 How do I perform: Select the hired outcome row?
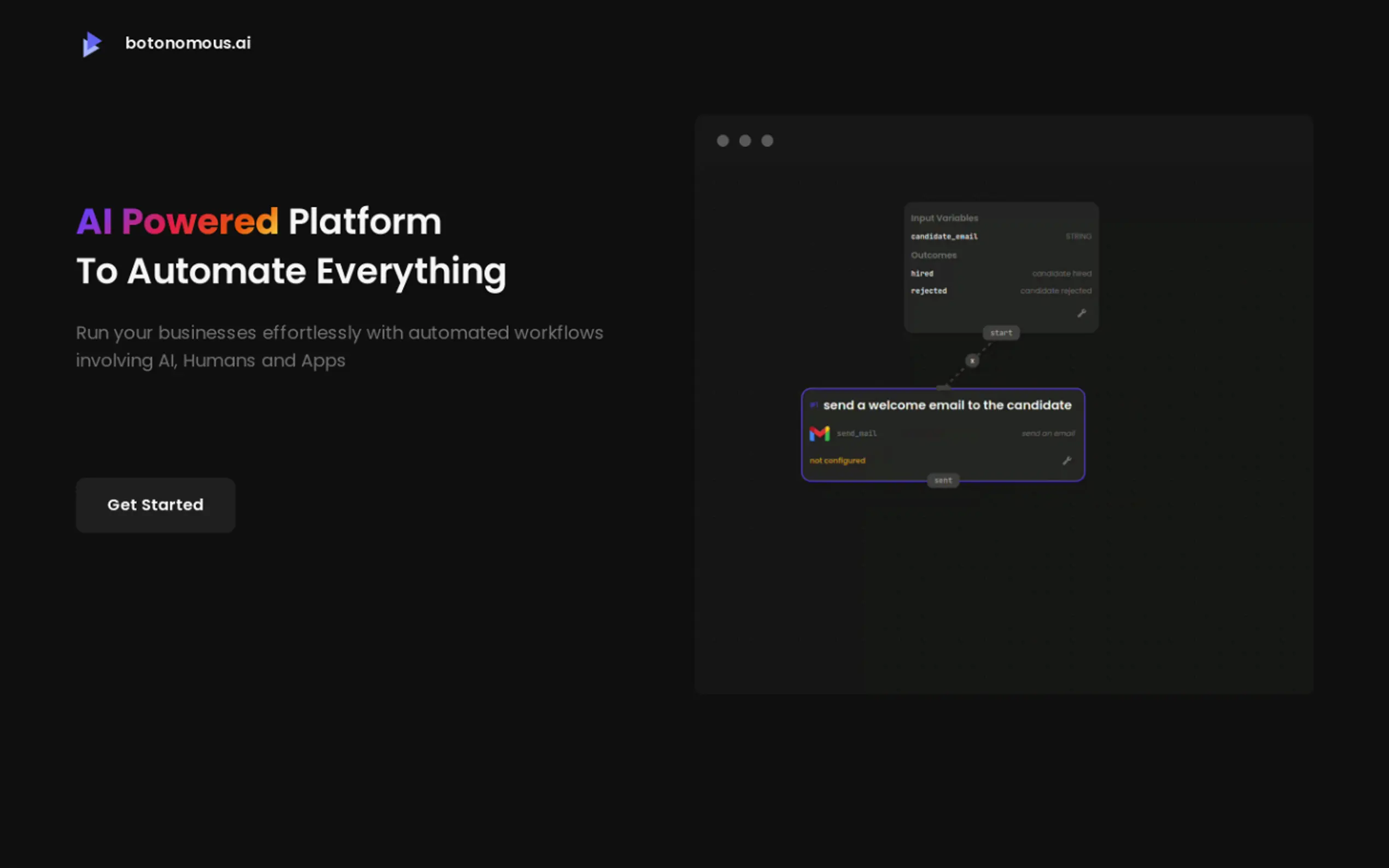pyautogui.click(x=922, y=274)
